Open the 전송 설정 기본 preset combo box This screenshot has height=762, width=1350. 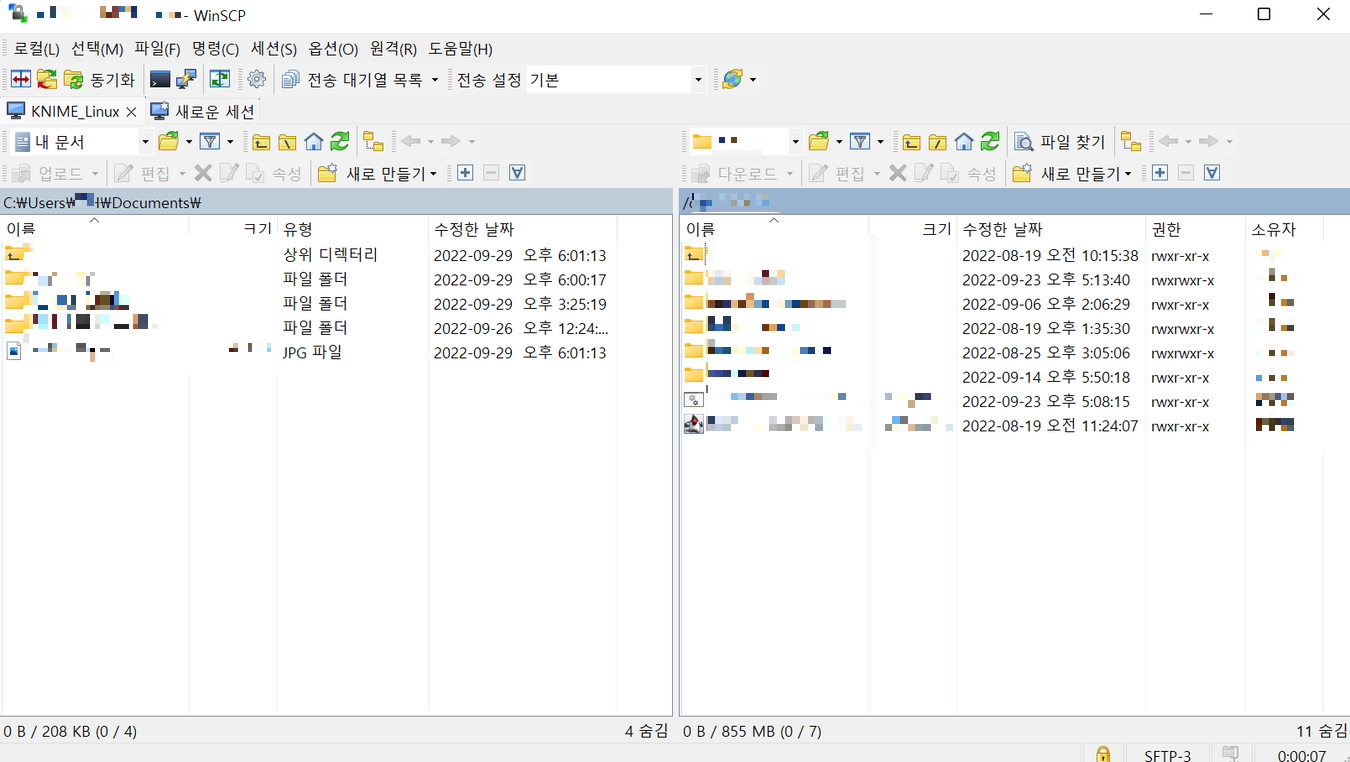coord(616,80)
